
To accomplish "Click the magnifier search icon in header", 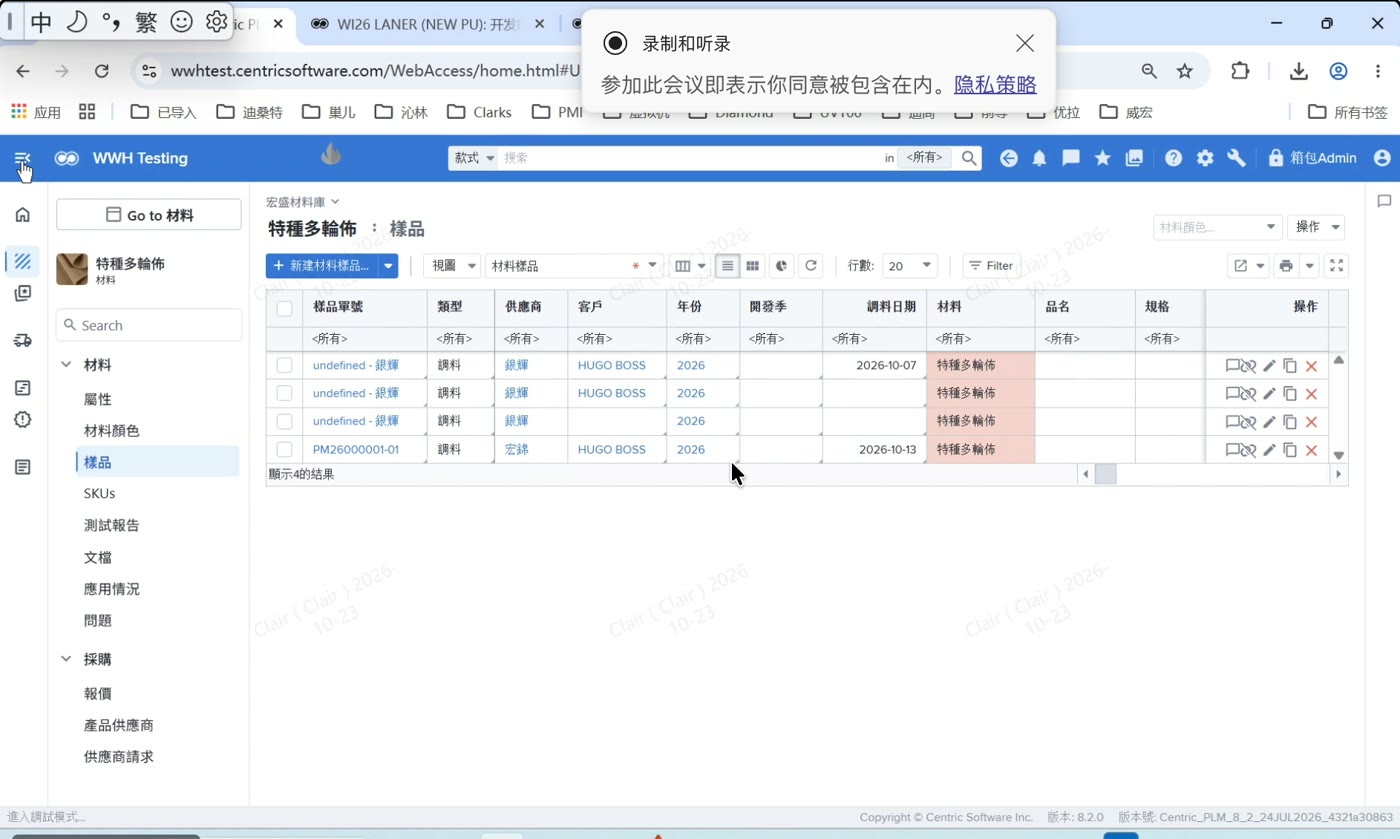I will 968,158.
